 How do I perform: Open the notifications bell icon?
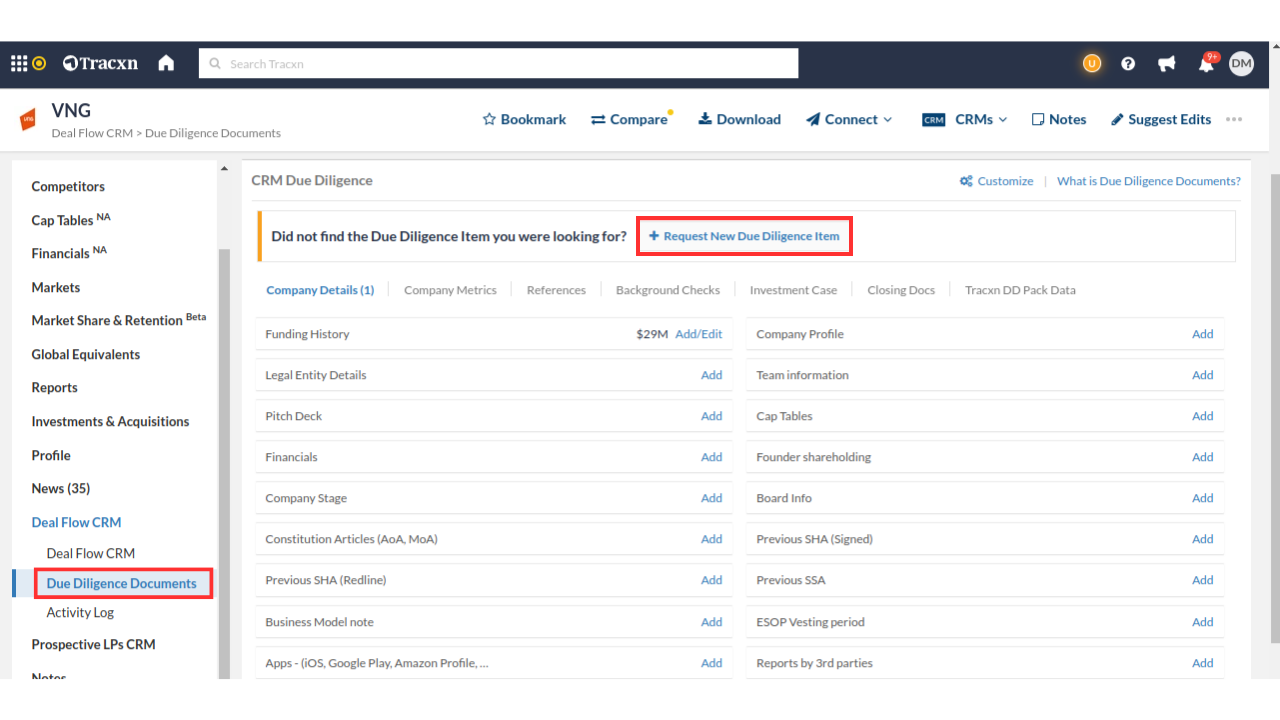(1206, 65)
